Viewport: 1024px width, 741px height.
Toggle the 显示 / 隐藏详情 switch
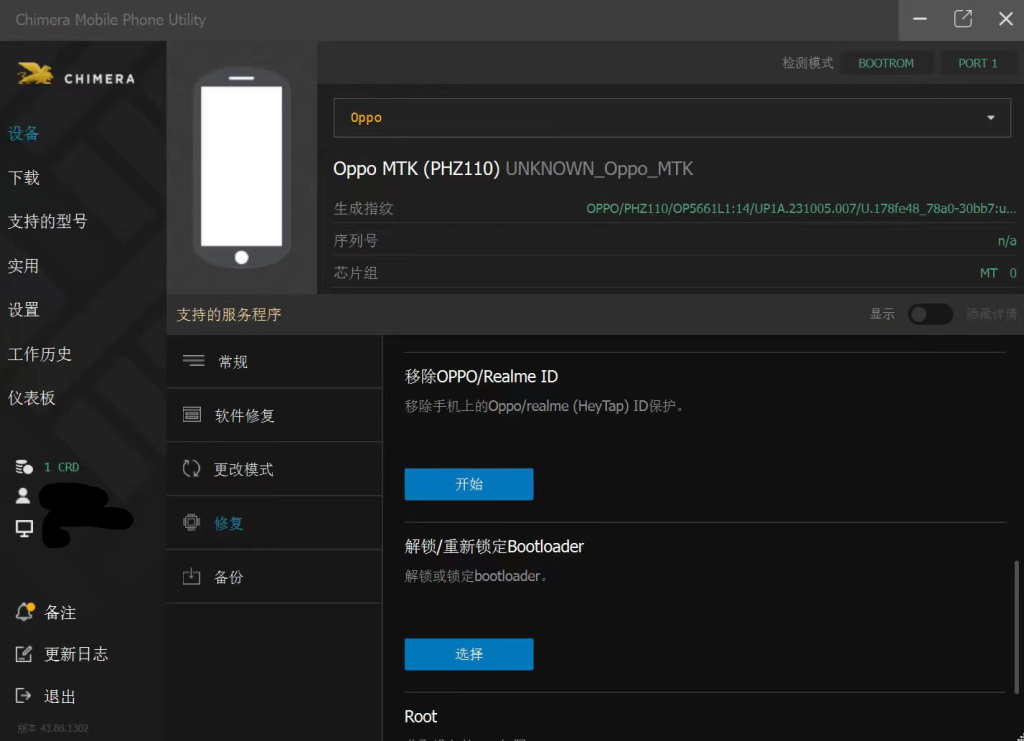[x=930, y=314]
